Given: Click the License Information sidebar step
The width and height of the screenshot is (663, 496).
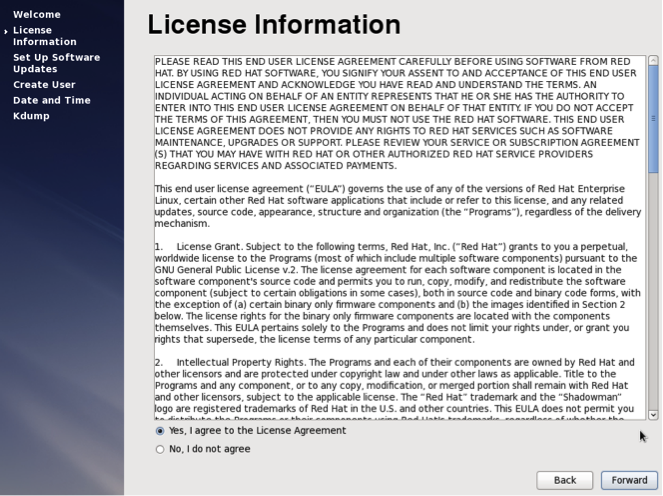Looking at the screenshot, I should tap(45, 36).
